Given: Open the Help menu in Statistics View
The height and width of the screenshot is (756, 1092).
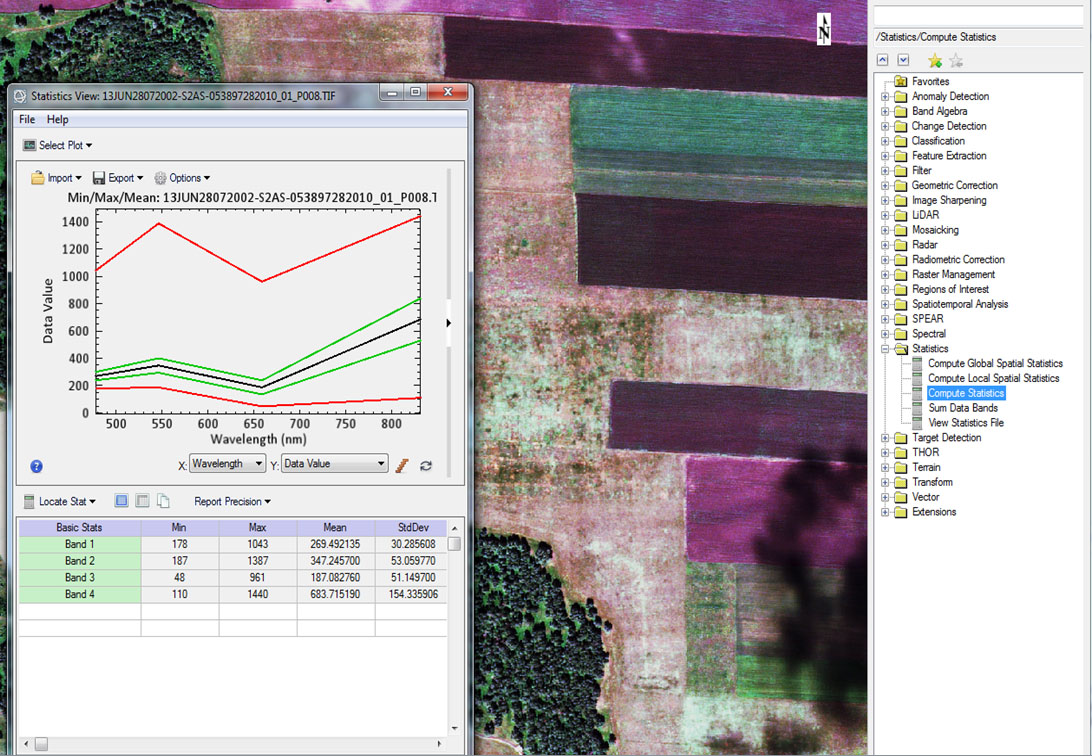Looking at the screenshot, I should (x=58, y=119).
